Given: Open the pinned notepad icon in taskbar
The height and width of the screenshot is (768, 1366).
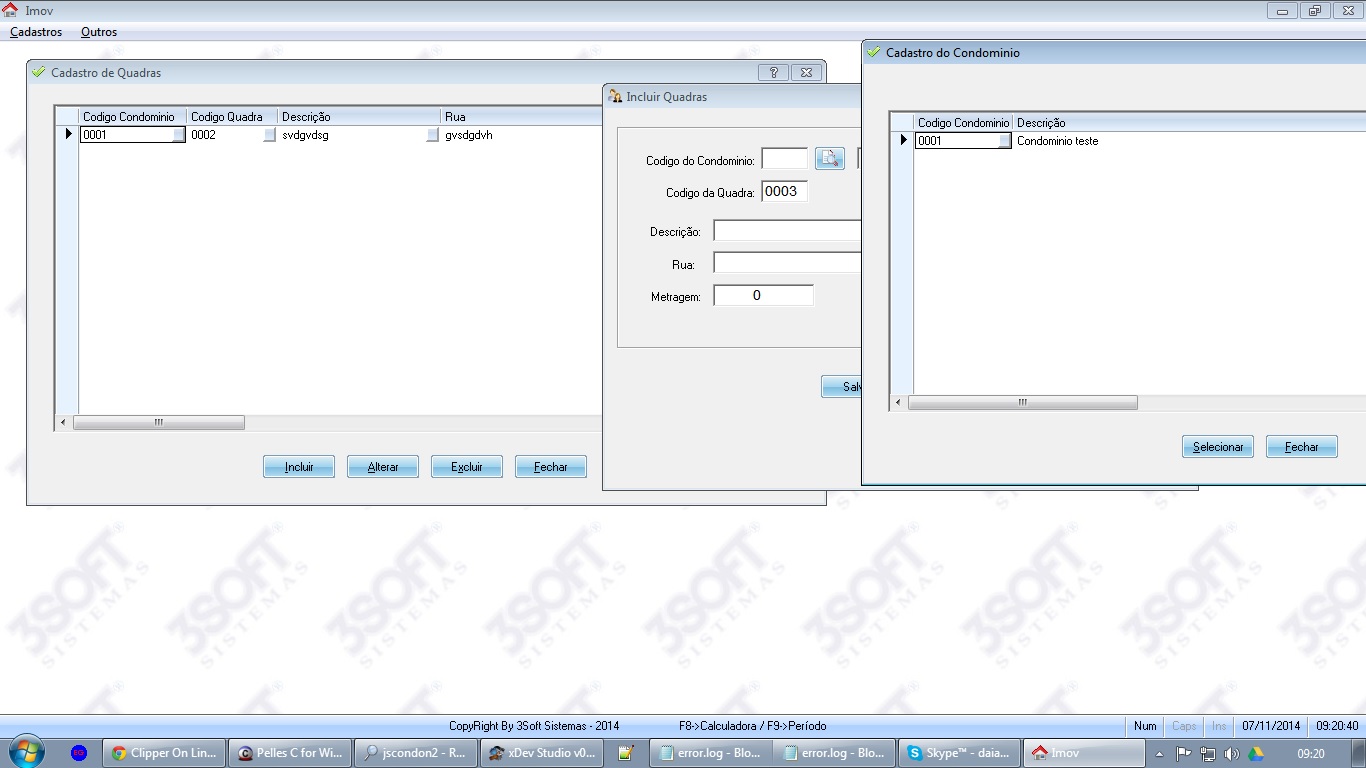Looking at the screenshot, I should 626,753.
